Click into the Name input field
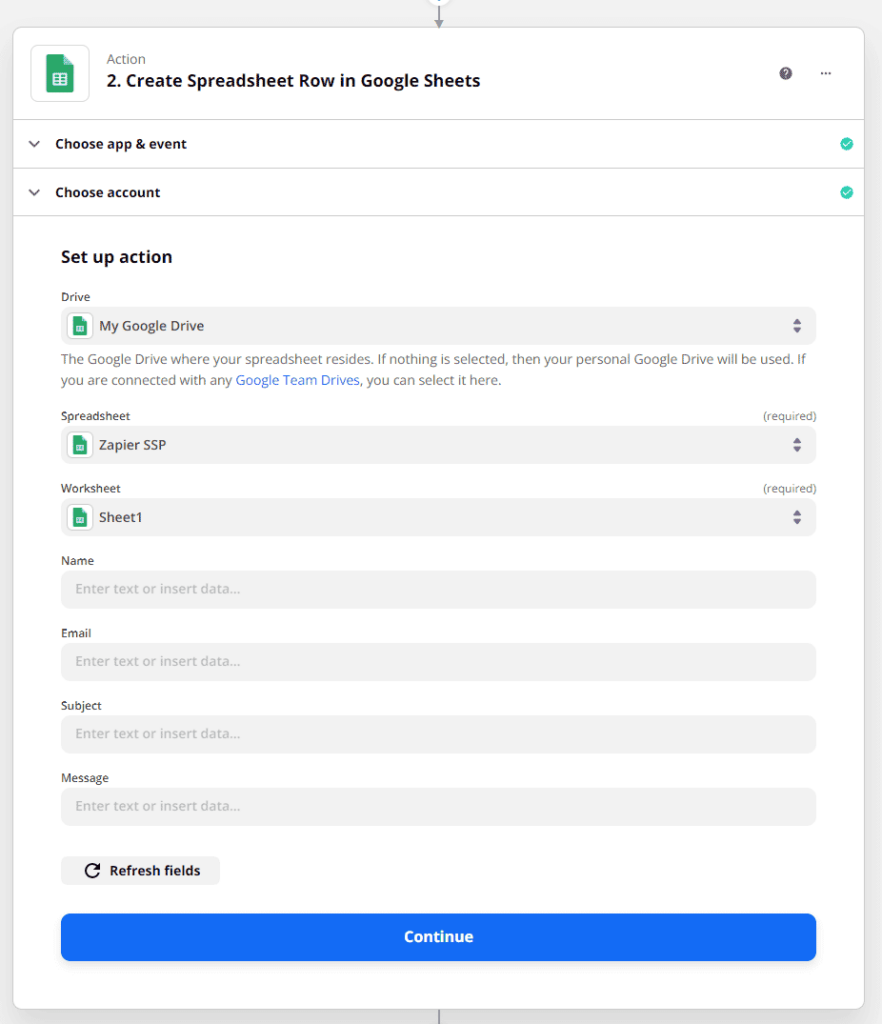The width and height of the screenshot is (882, 1024). 438,590
